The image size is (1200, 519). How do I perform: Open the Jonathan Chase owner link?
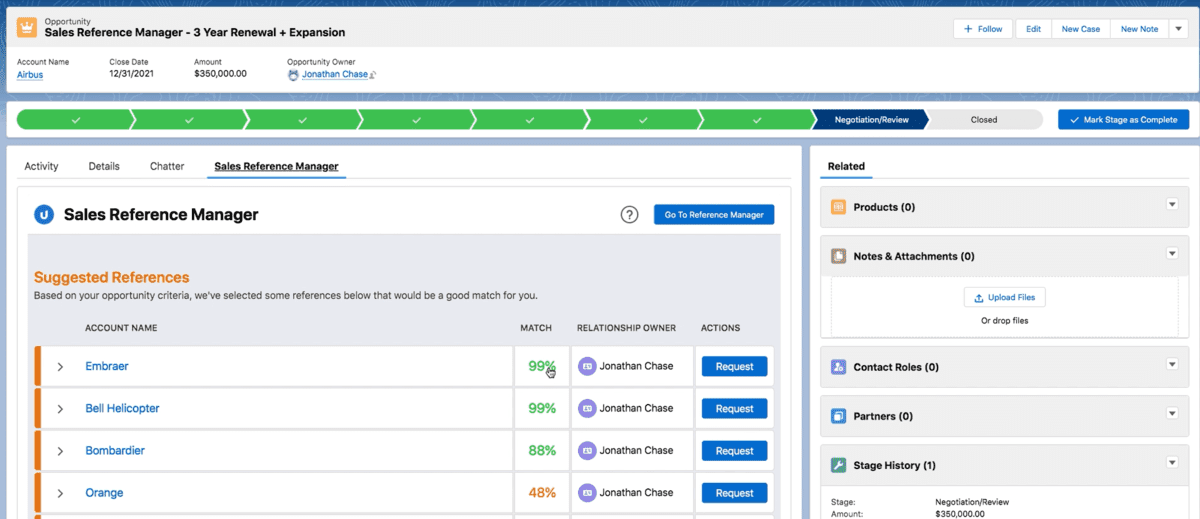click(x=334, y=74)
